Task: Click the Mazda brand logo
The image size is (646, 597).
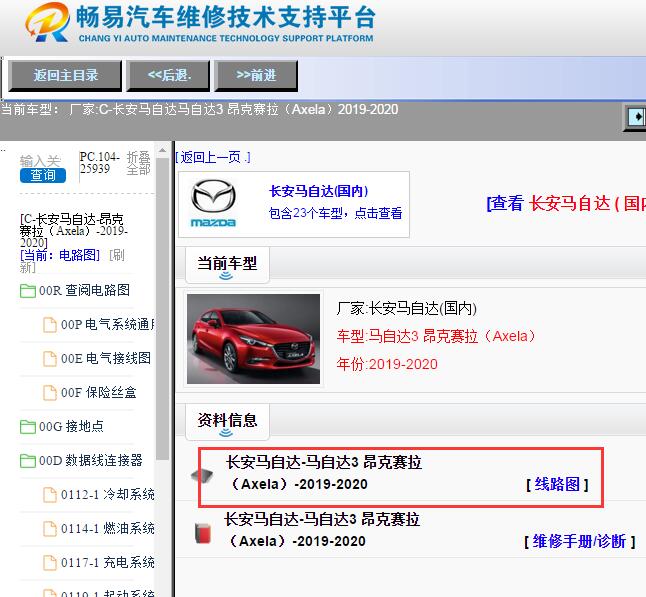Action: pyautogui.click(x=213, y=204)
